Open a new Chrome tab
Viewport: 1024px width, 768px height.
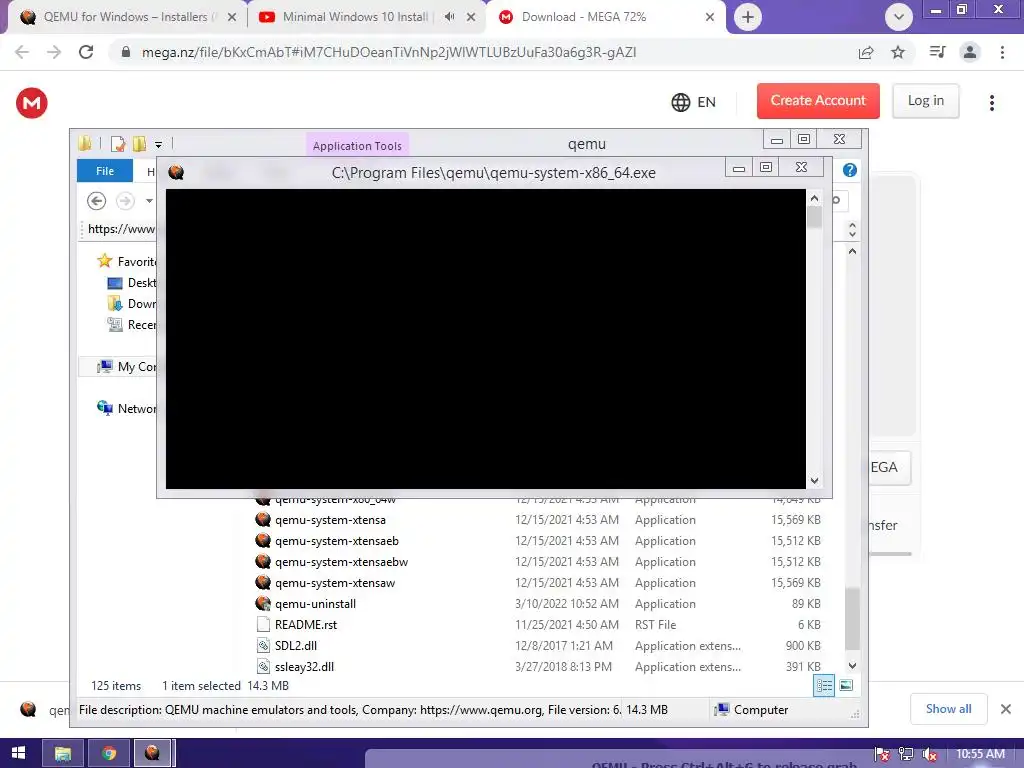coord(748,17)
